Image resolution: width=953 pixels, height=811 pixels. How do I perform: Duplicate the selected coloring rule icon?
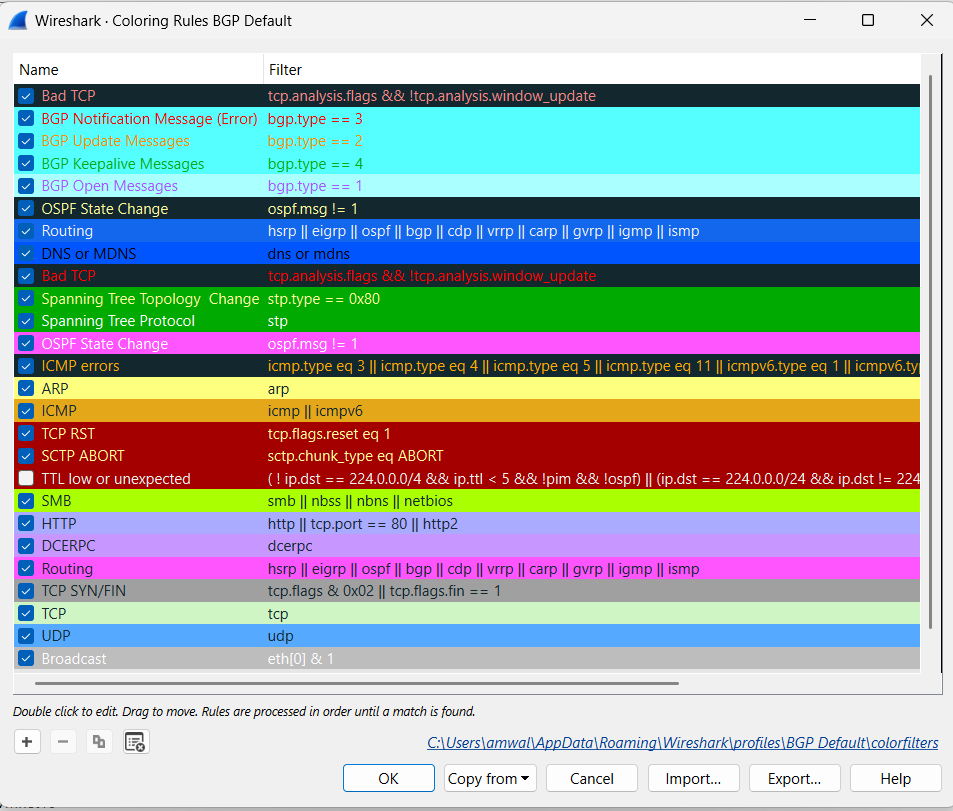point(99,742)
